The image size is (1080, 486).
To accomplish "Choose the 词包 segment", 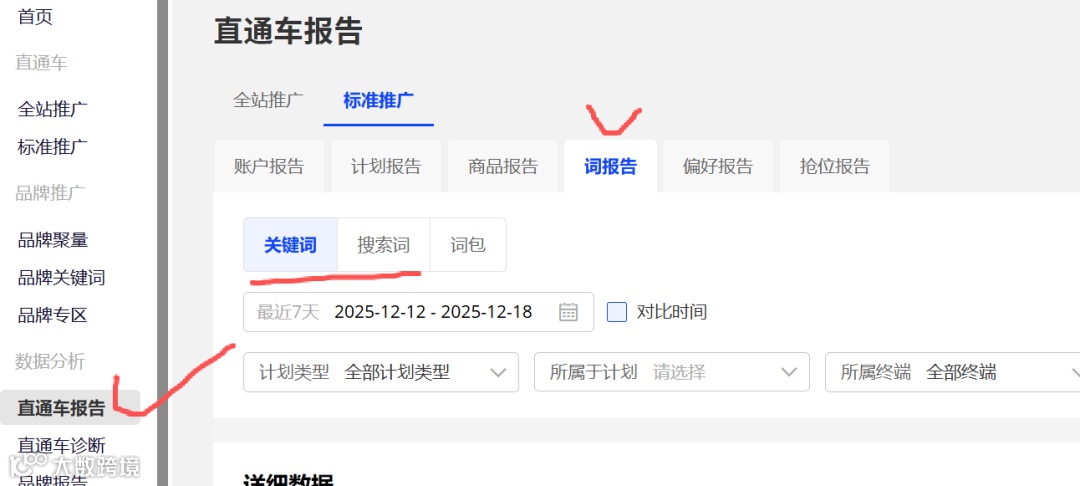I will pyautogui.click(x=468, y=245).
